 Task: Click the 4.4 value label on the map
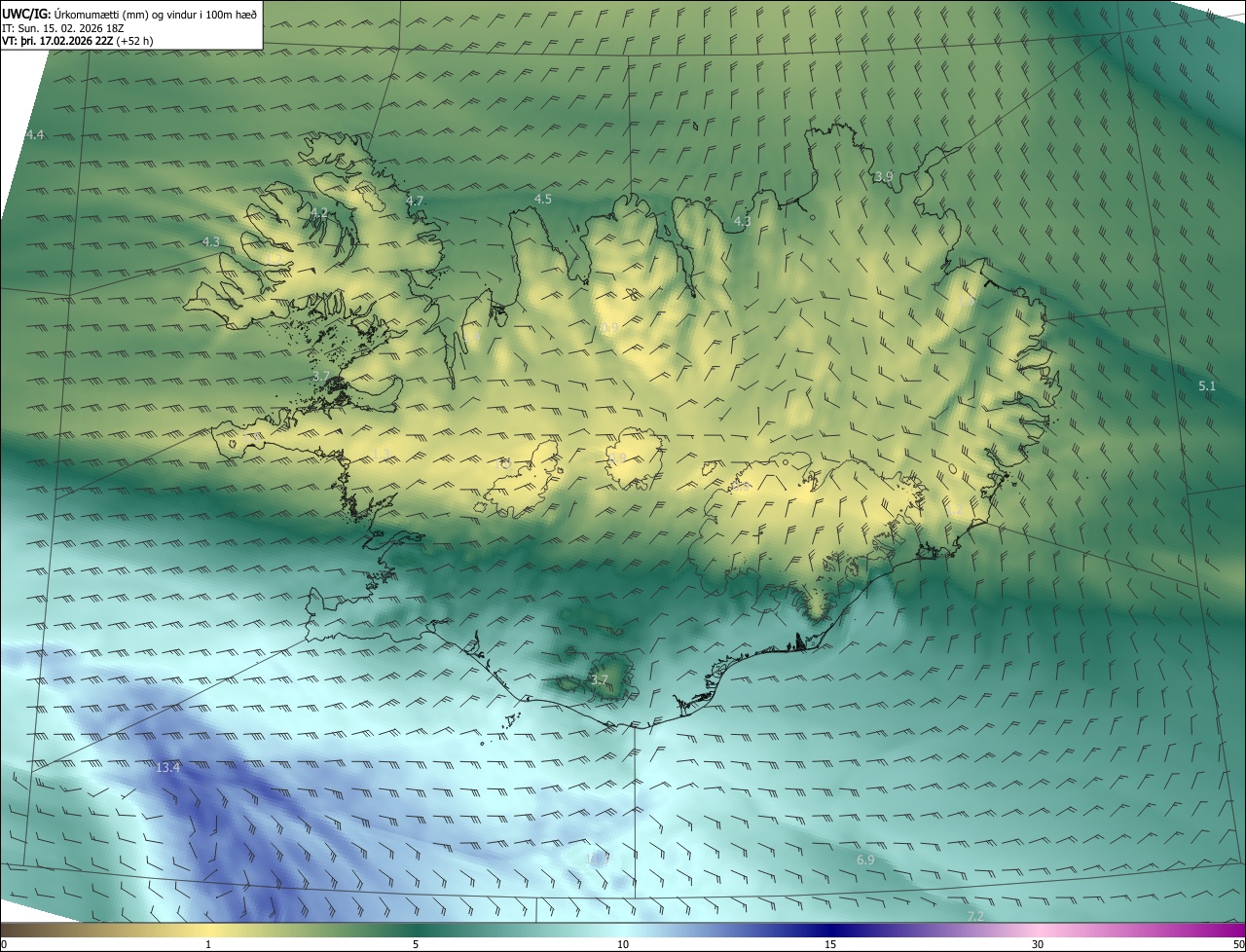coord(35,134)
